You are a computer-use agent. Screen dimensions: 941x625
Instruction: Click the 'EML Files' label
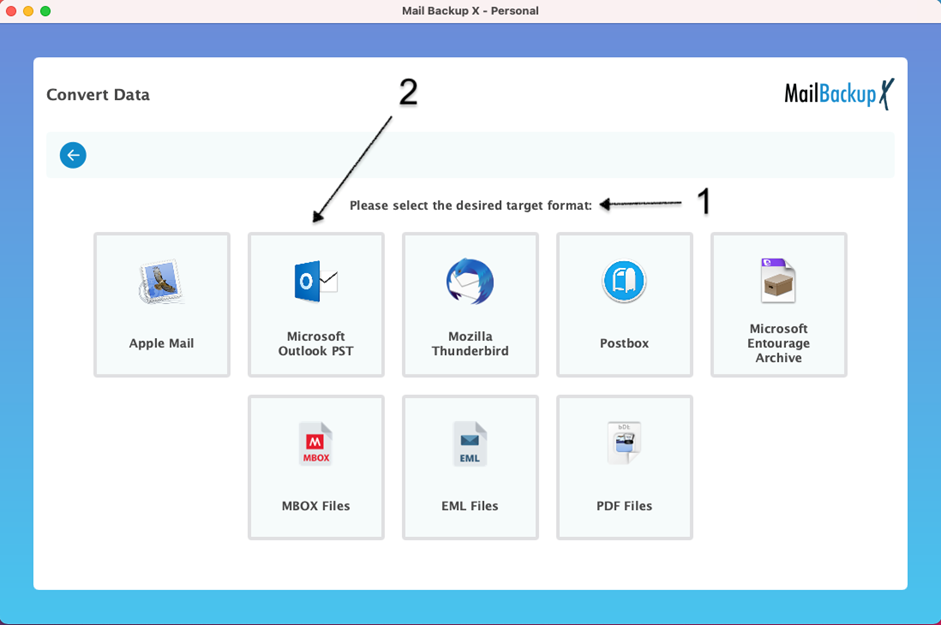470,506
